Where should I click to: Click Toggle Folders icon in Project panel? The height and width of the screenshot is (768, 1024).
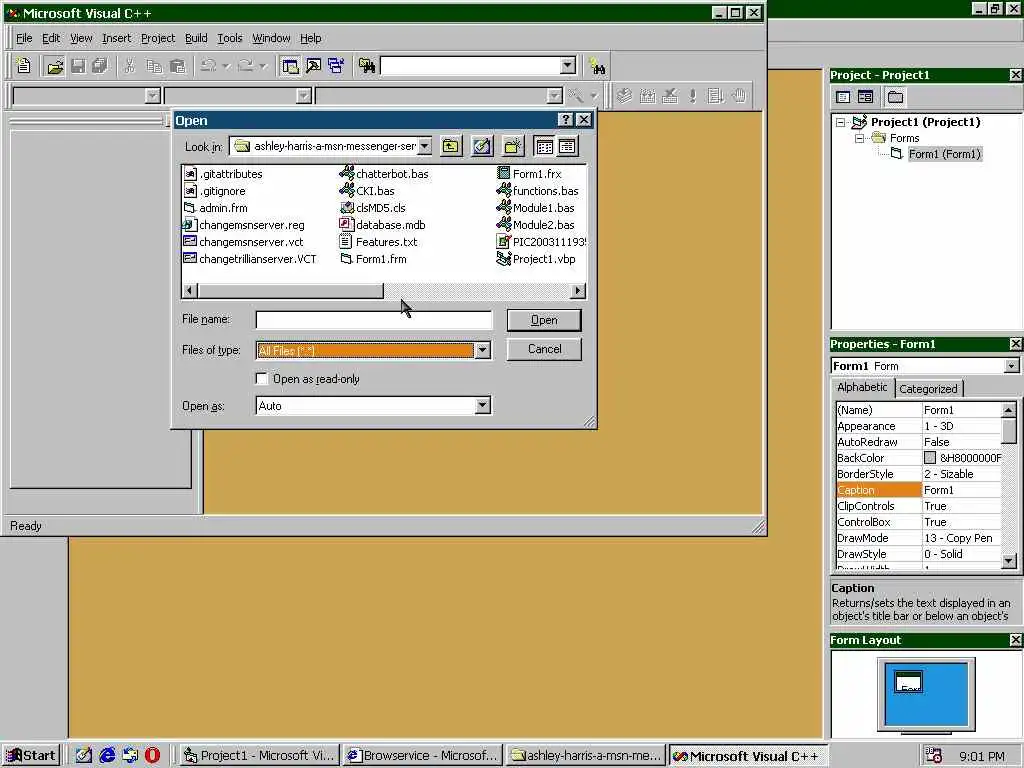[x=895, y=97]
